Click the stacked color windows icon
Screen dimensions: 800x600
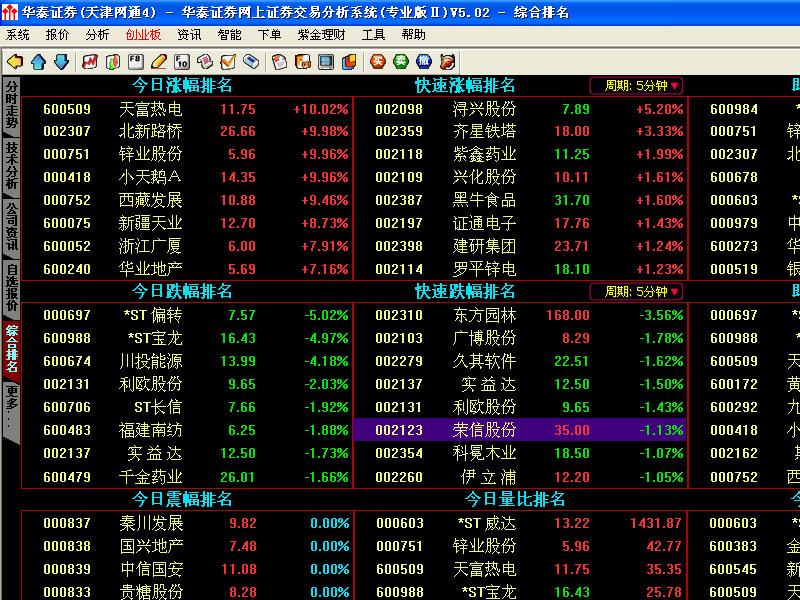click(x=349, y=62)
